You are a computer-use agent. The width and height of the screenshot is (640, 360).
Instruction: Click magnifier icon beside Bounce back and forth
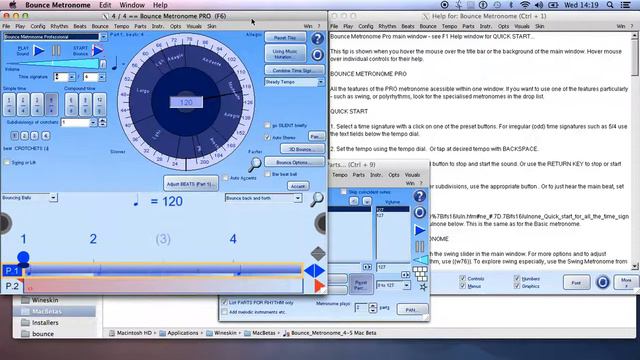(x=317, y=199)
